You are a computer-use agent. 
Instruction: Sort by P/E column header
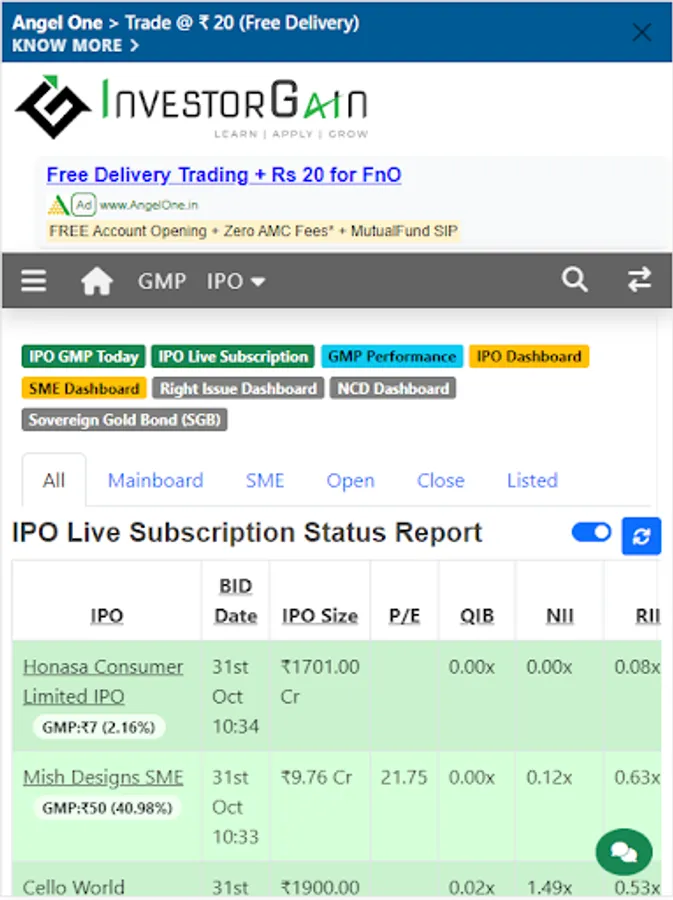point(404,615)
